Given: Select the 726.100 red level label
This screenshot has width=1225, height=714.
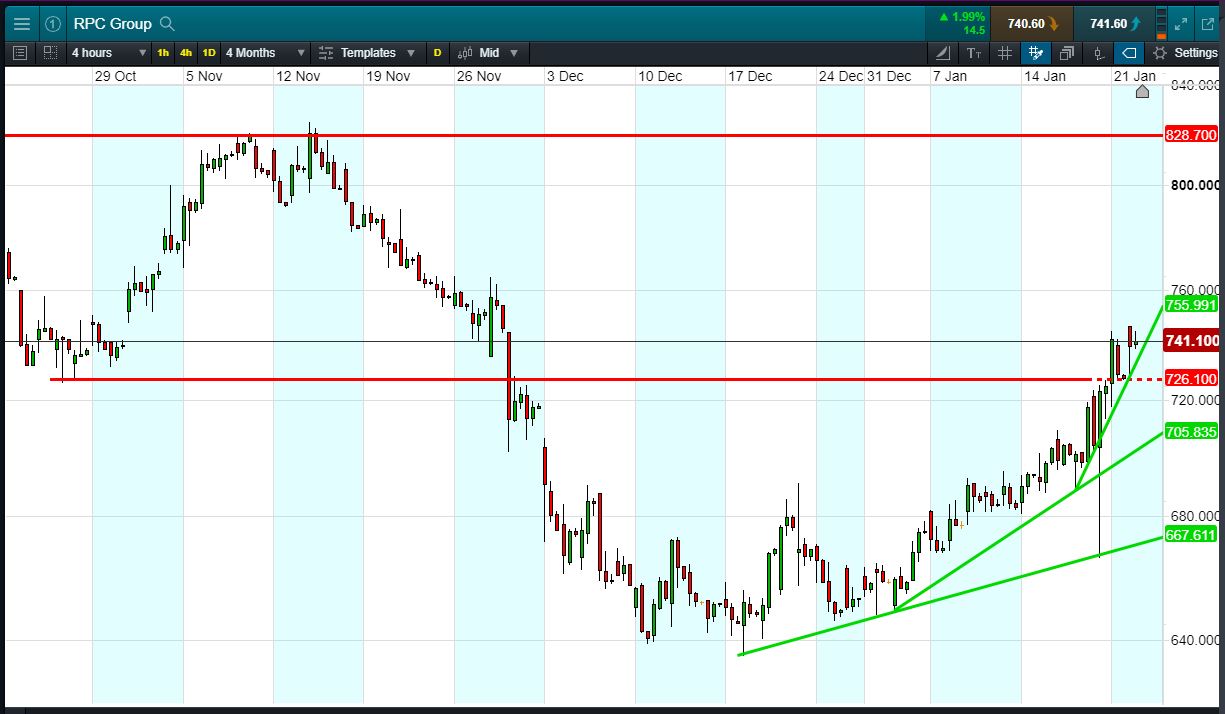Looking at the screenshot, I should coord(1192,379).
